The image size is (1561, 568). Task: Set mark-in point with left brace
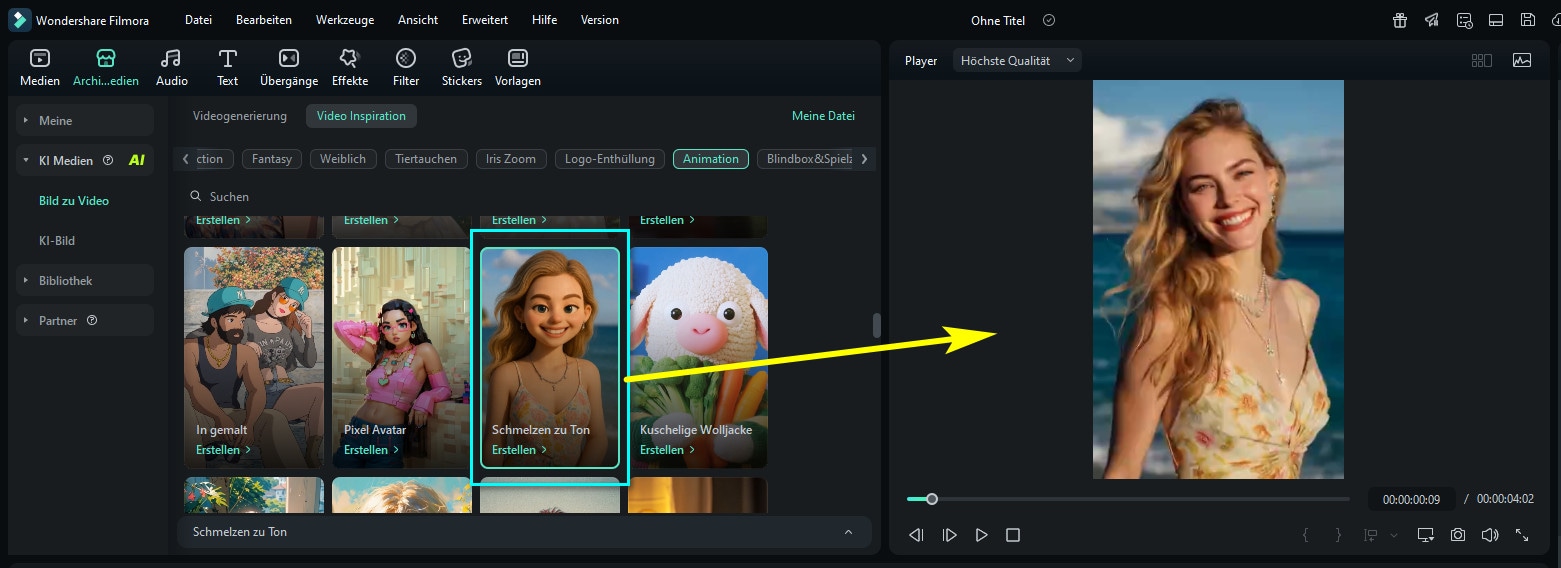tap(1306, 535)
